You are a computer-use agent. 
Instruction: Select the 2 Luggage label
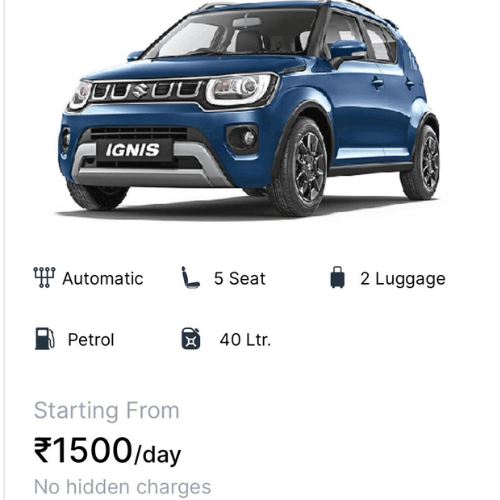click(403, 279)
